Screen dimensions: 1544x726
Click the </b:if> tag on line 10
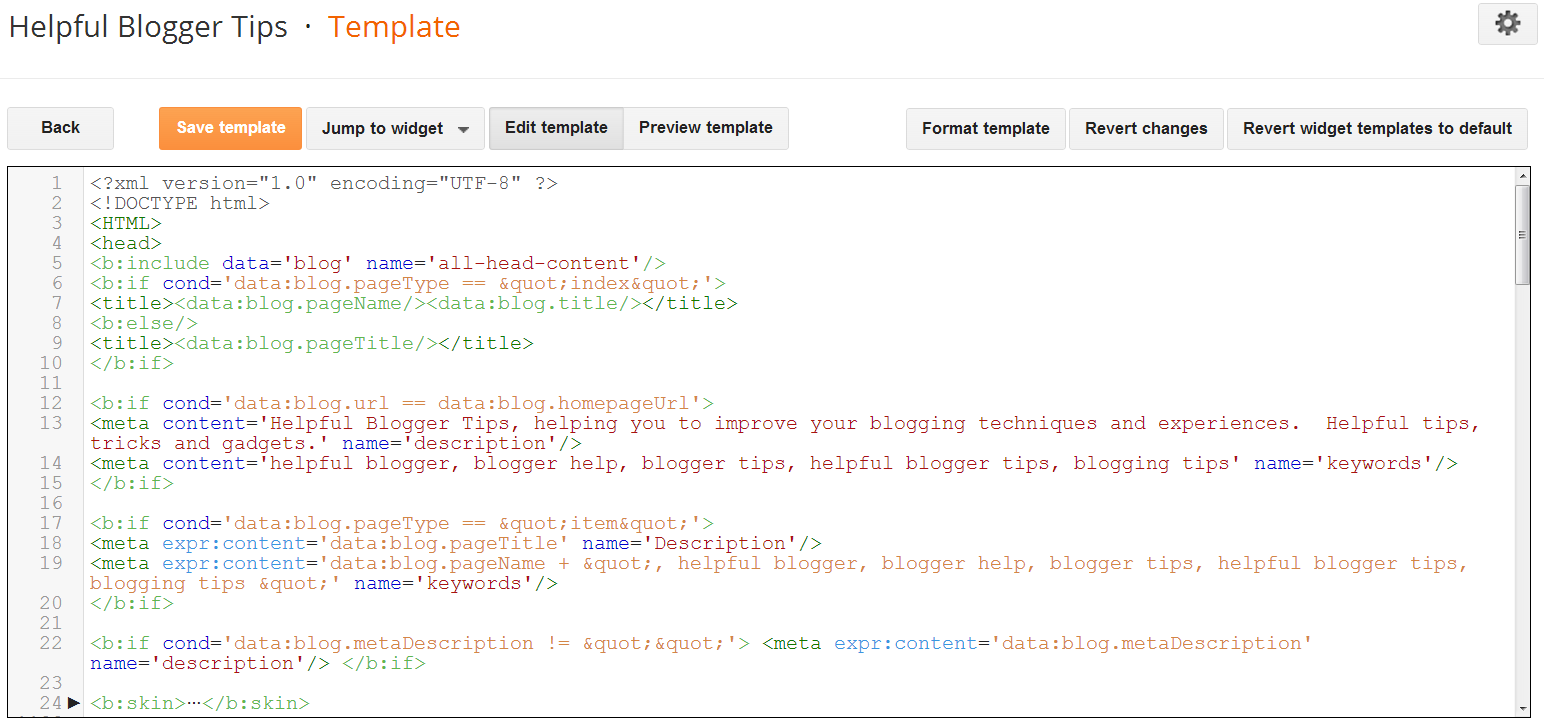(132, 363)
